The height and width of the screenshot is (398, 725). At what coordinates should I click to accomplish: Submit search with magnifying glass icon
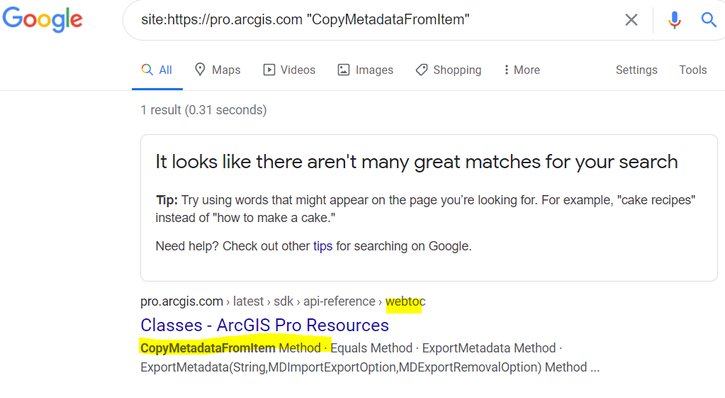click(708, 20)
